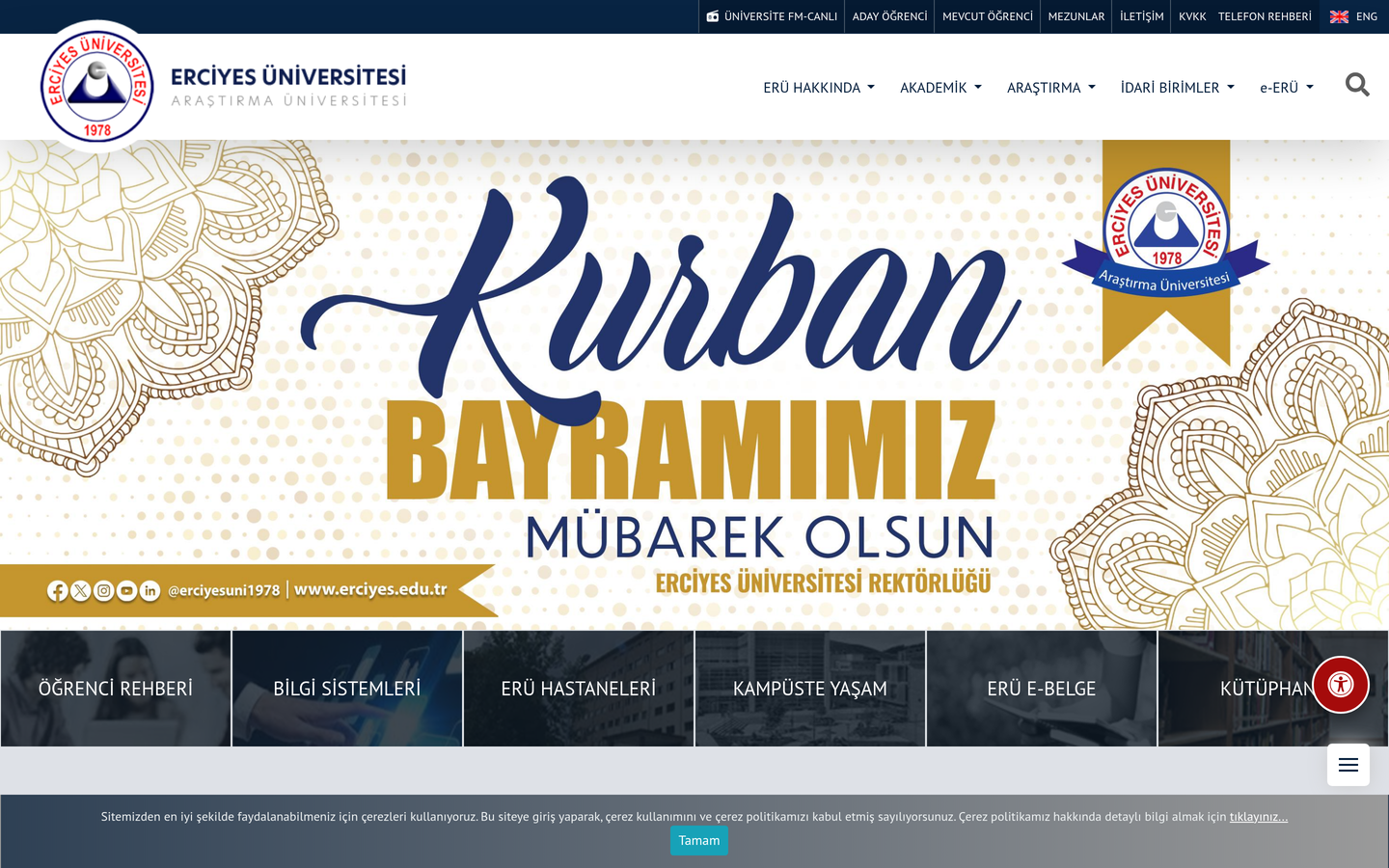Click the Instagram icon on the banner
1389x868 pixels.
click(x=104, y=591)
